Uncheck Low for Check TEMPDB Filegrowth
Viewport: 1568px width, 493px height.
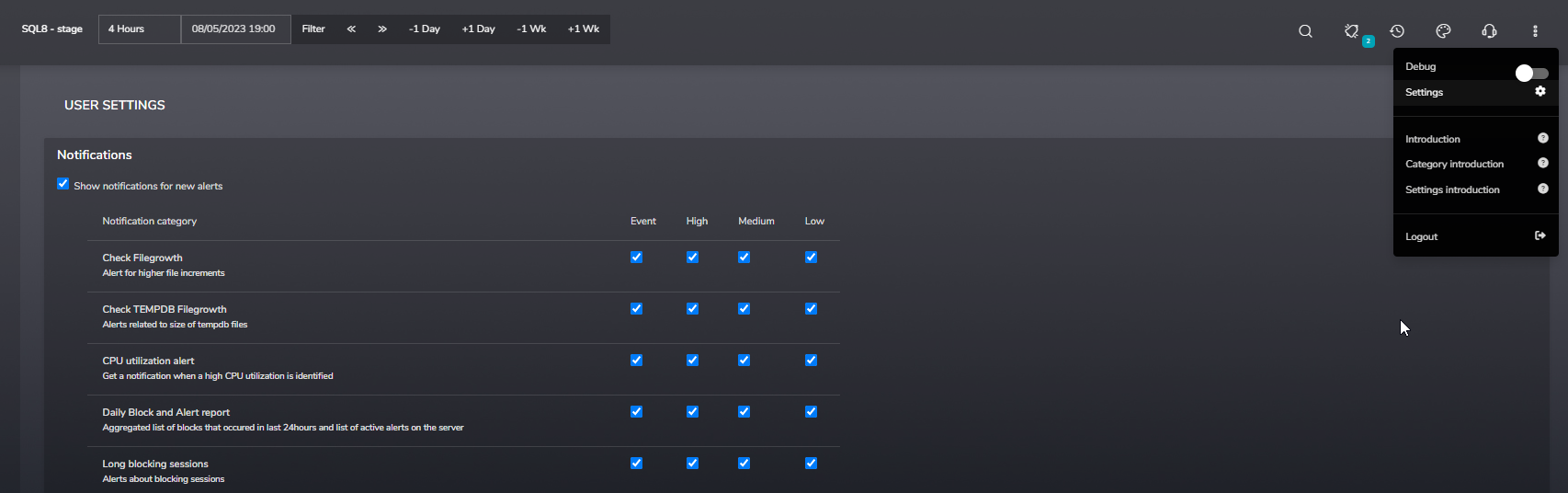click(x=811, y=309)
